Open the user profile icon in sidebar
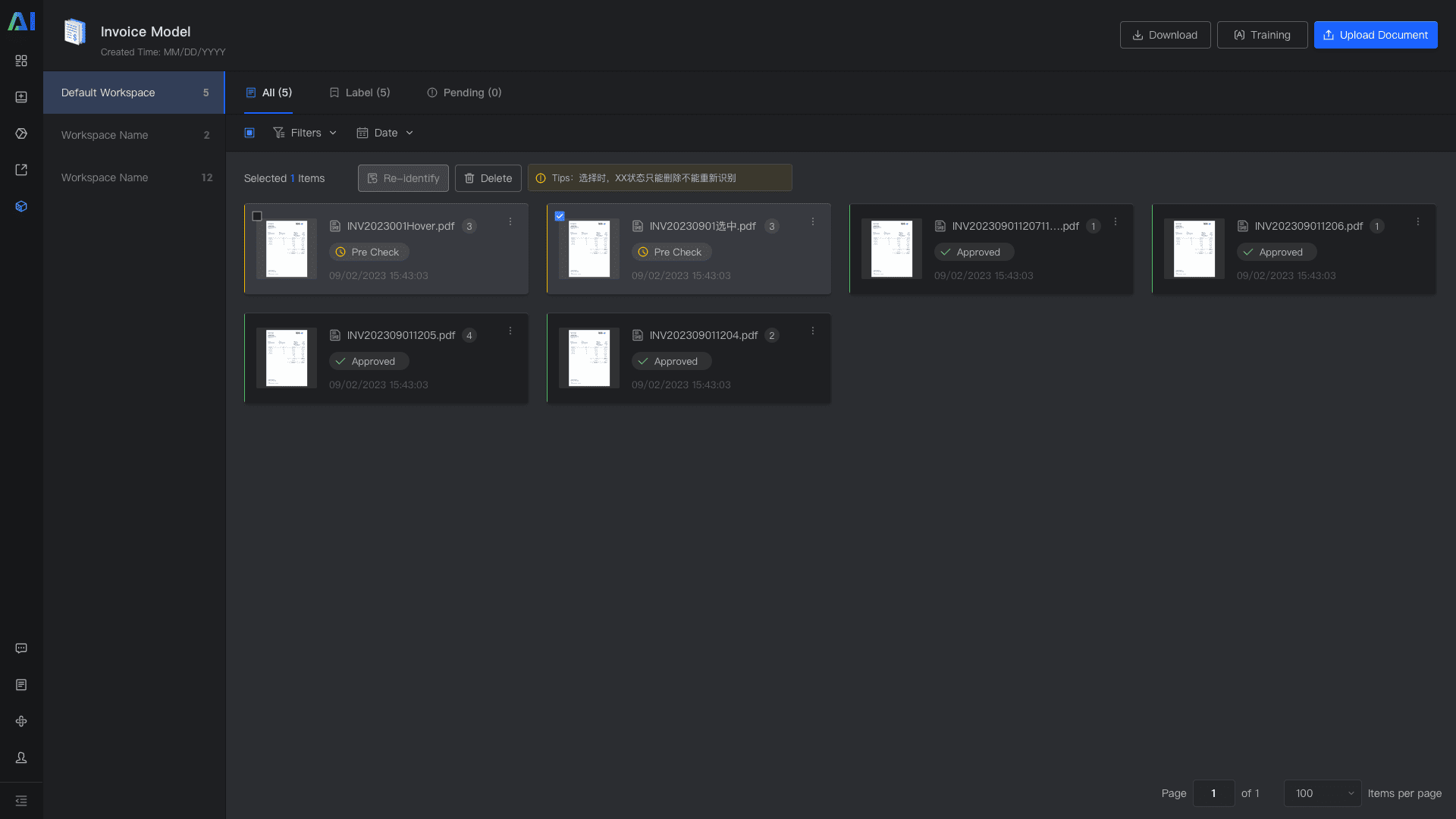This screenshot has width=1456, height=819. [x=21, y=758]
